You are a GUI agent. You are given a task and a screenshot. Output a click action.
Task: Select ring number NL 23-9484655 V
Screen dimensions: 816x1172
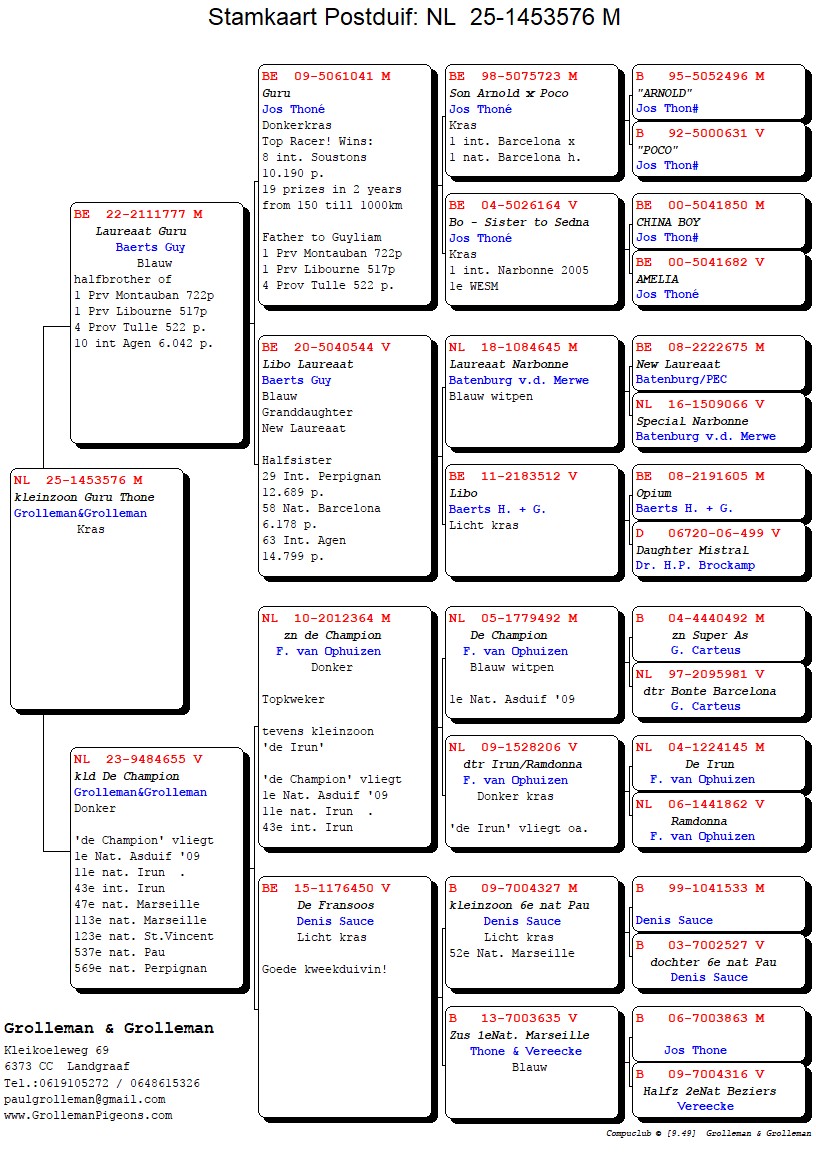[138, 759]
